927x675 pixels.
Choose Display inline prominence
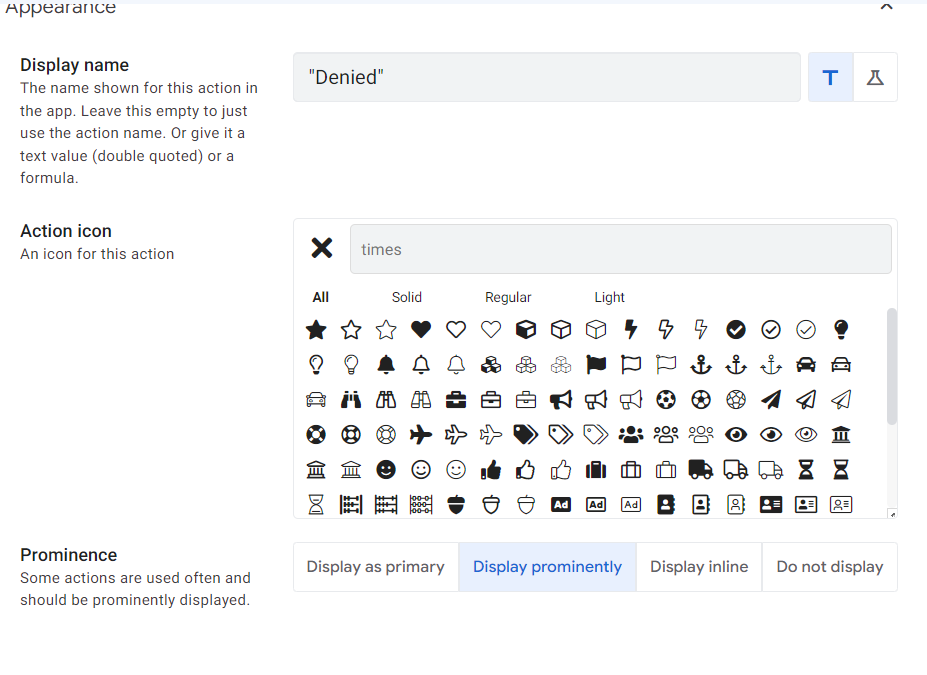pyautogui.click(x=699, y=567)
